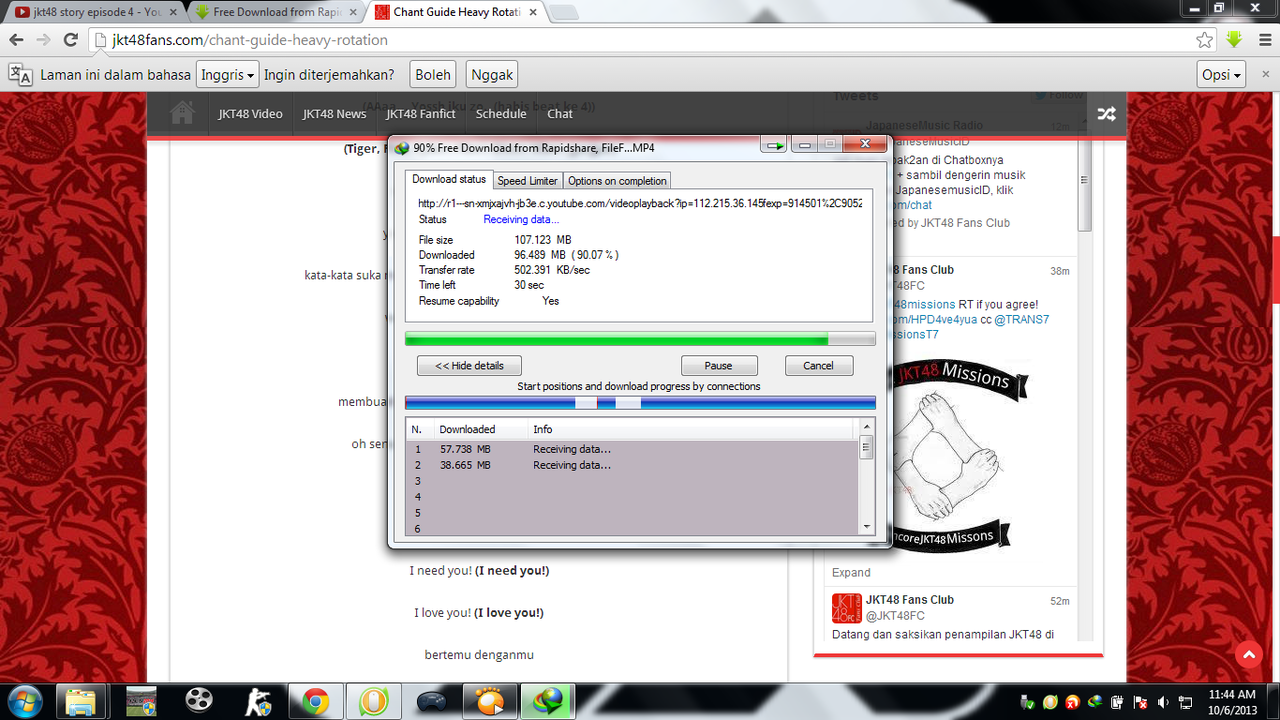1280x720 pixels.
Task: Click Boleh to translate page
Action: (x=433, y=74)
